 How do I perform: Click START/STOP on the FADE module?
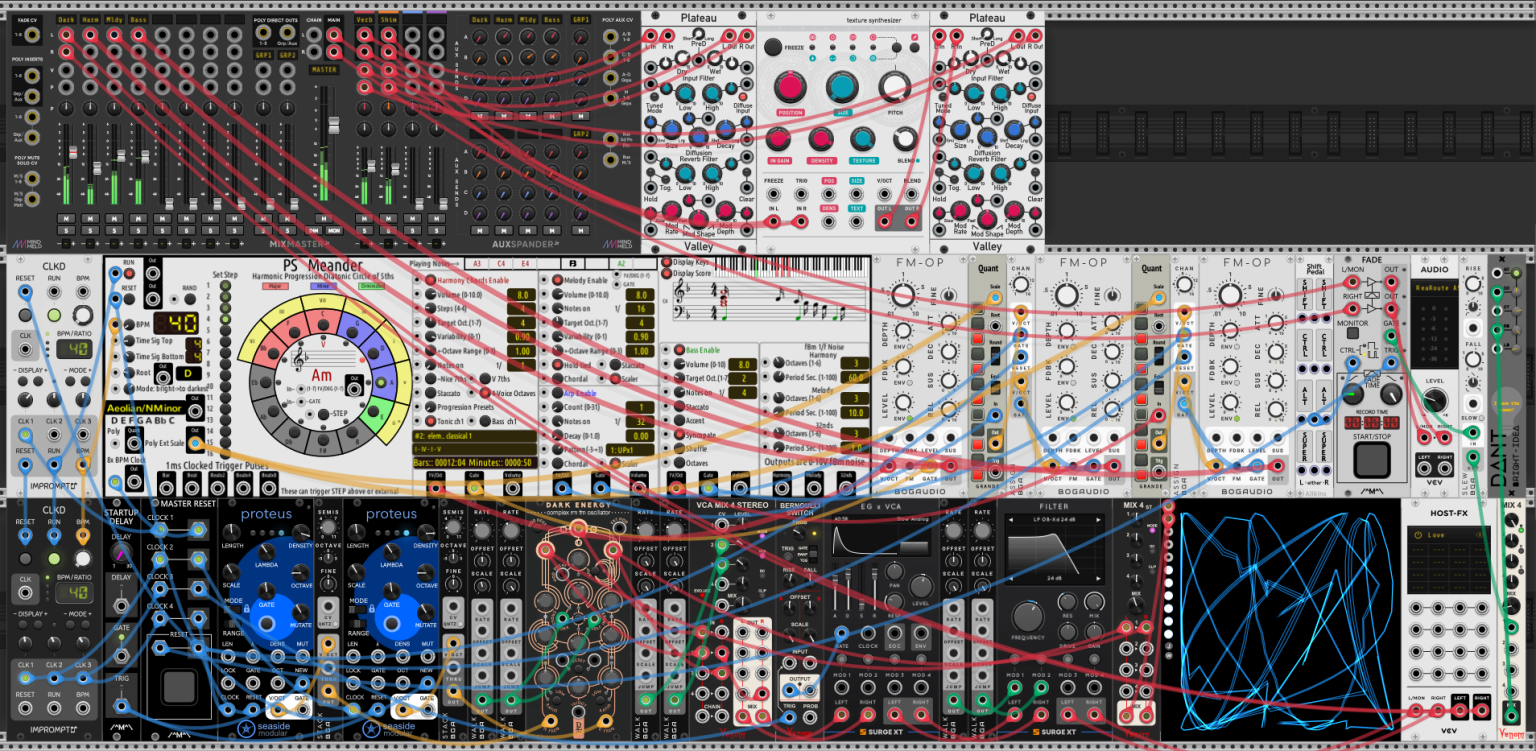pos(1371,460)
